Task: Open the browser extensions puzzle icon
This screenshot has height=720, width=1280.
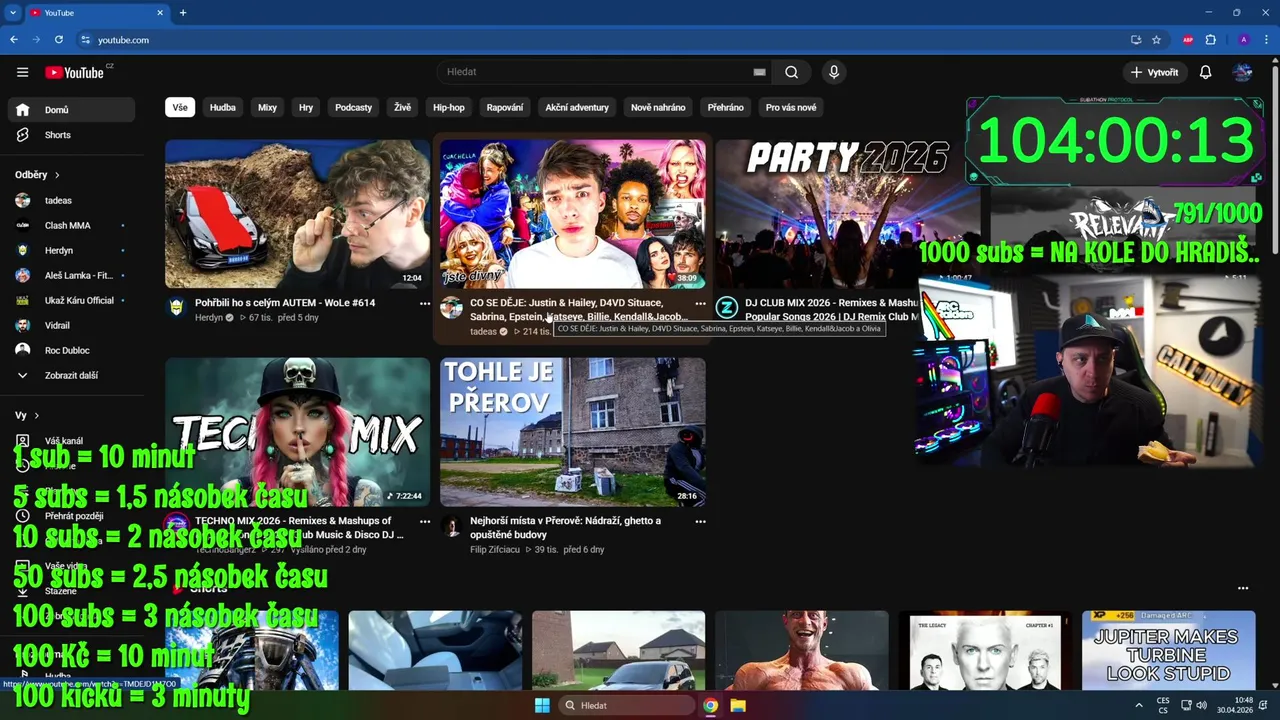Action: pos(1210,40)
